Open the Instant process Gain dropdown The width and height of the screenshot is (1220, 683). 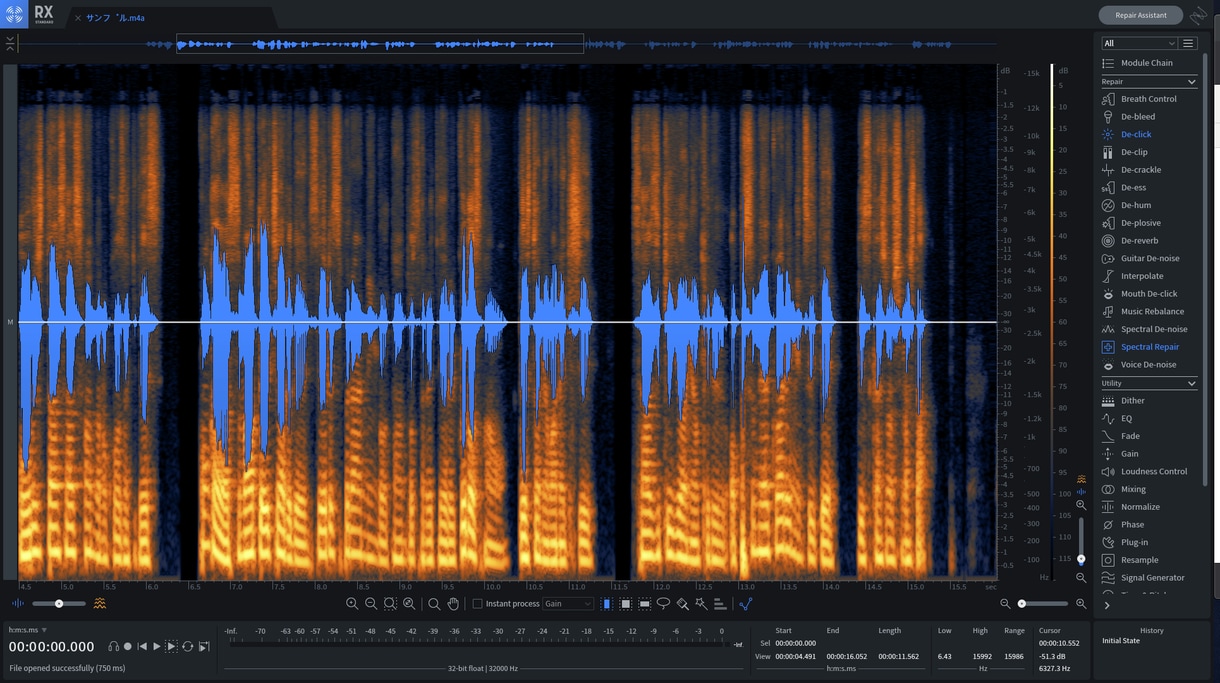(568, 604)
